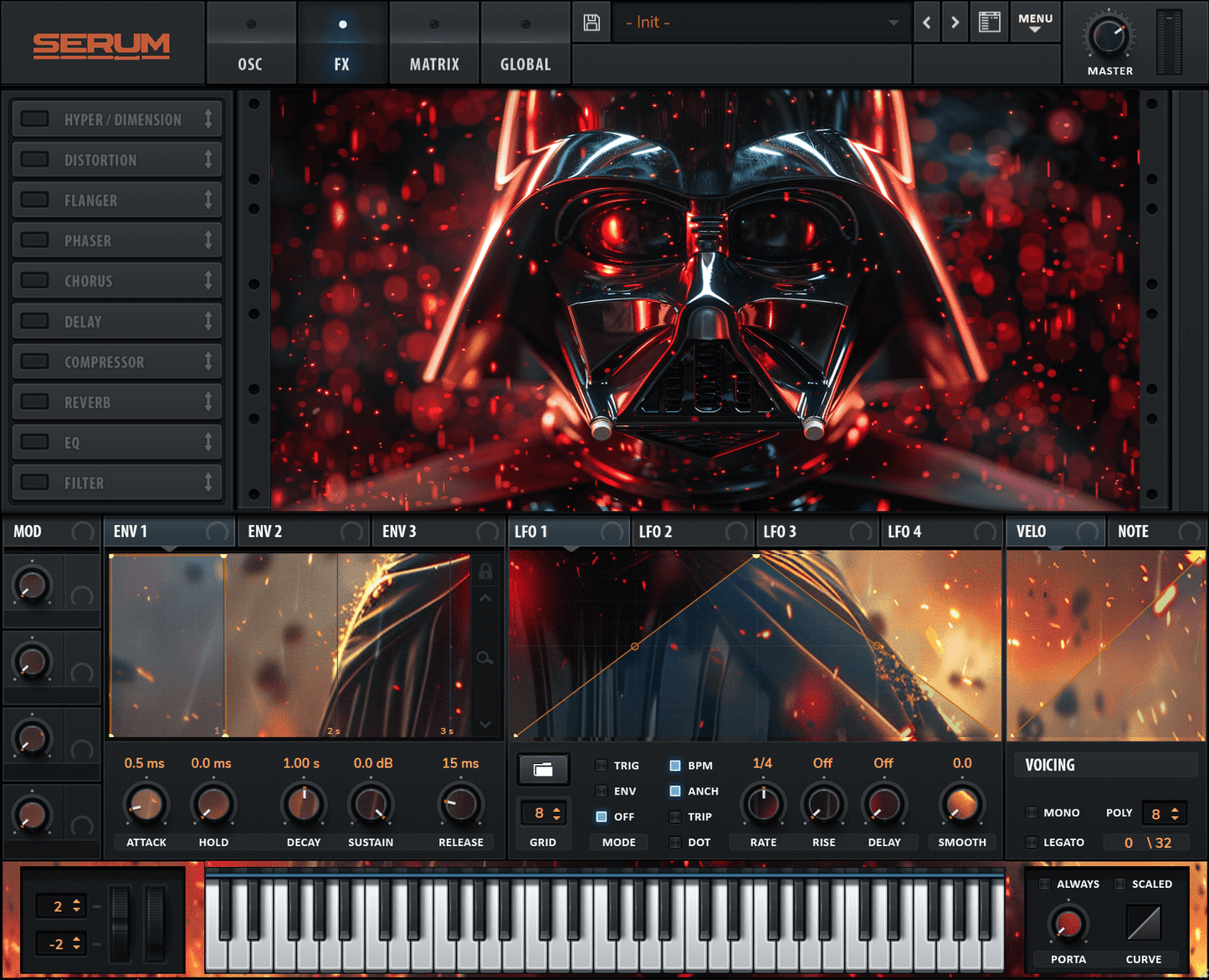Open the MENU dropdown
This screenshot has height=980, width=1209.
1035,23
